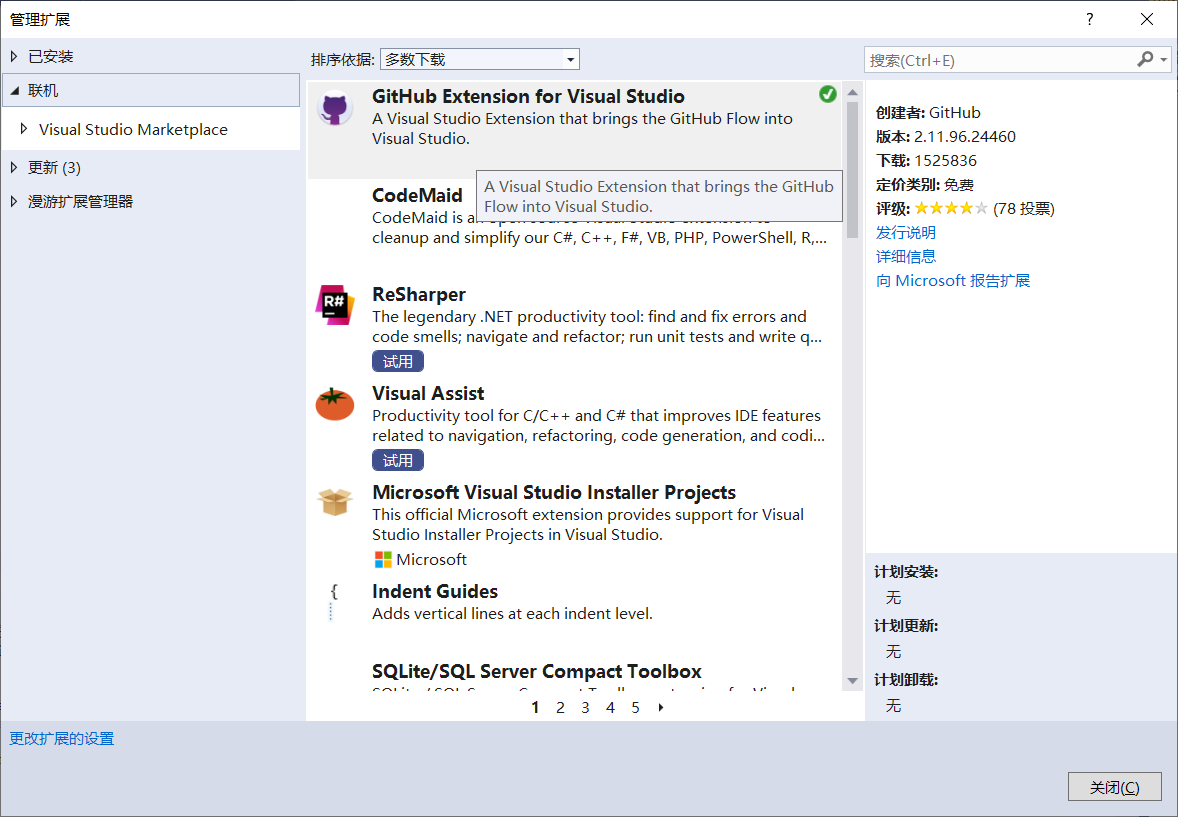Expand the 已安装 tree node

(14, 56)
